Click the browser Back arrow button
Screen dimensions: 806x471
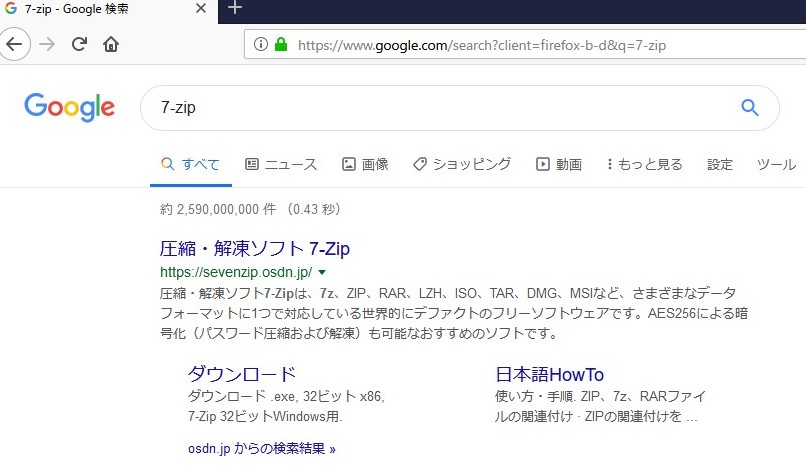(14, 44)
